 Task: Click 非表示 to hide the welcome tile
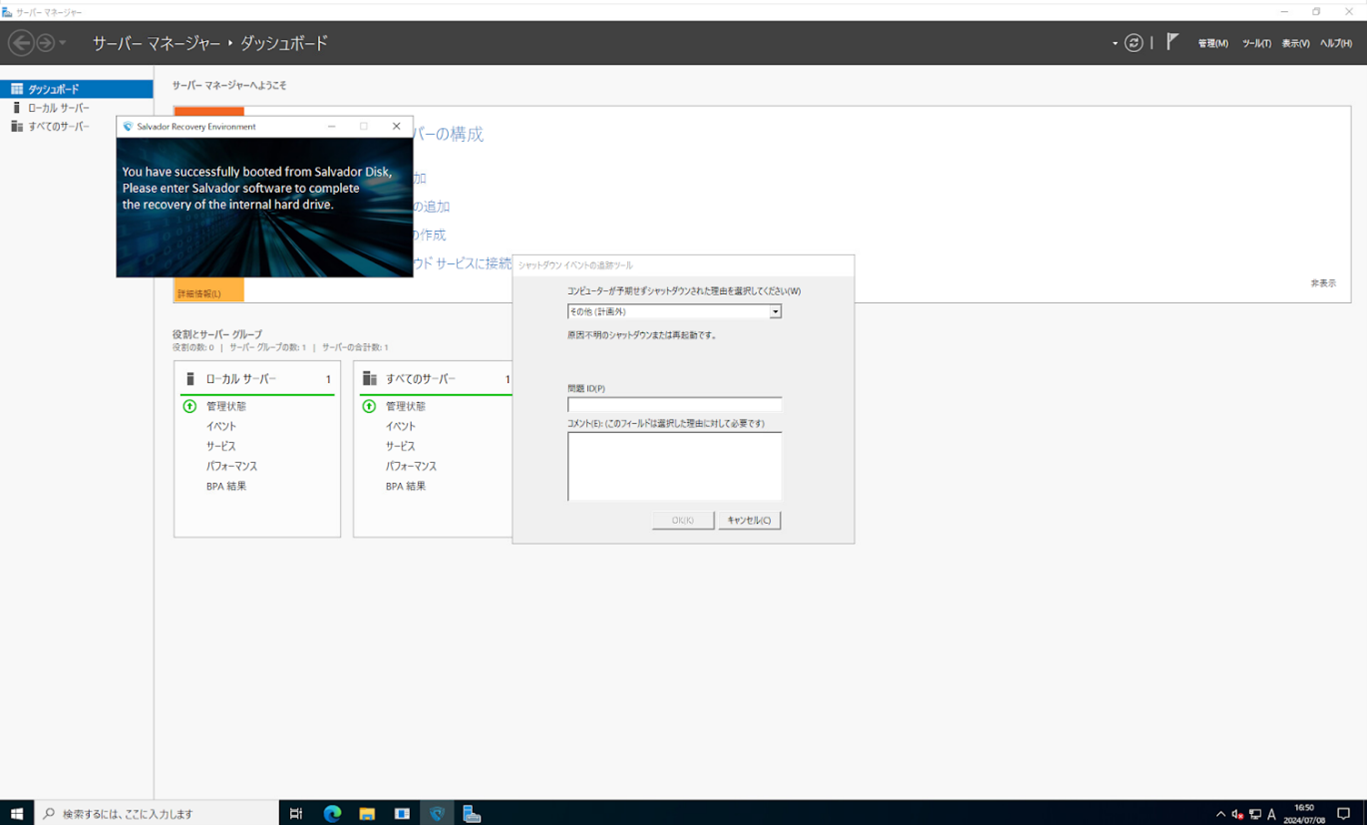(x=1323, y=283)
